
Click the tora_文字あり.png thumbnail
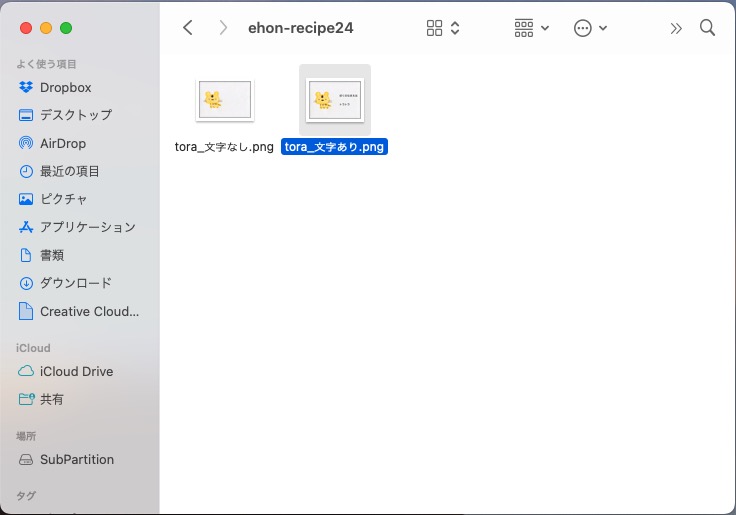(335, 100)
